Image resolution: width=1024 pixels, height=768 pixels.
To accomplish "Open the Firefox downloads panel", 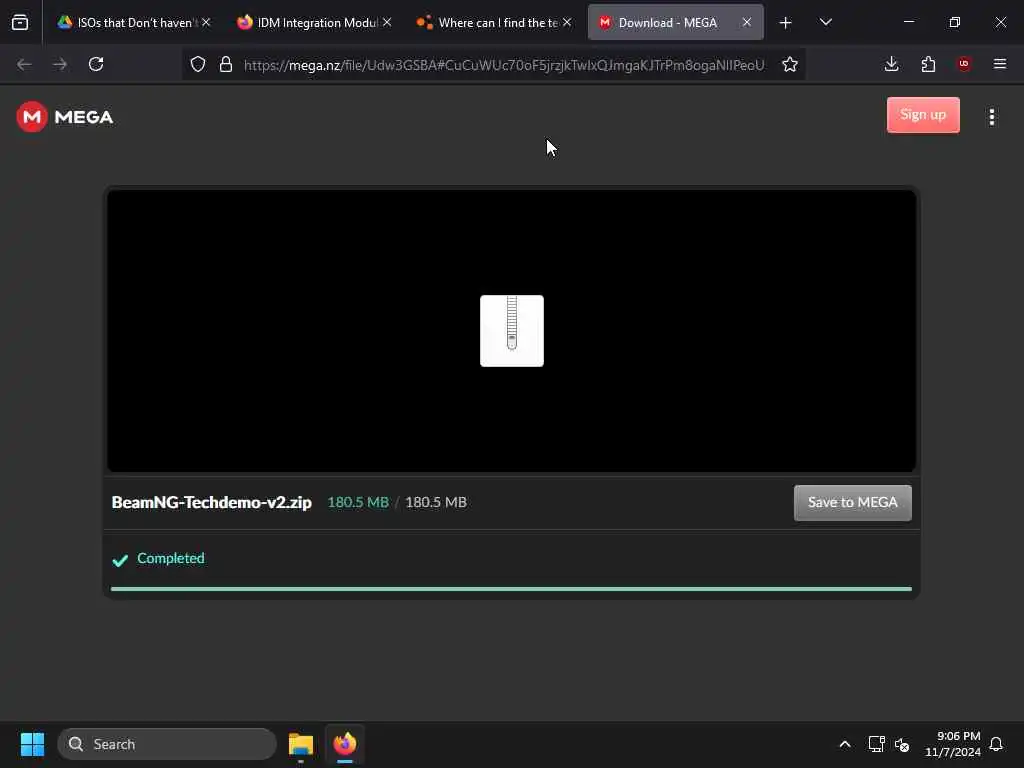I will click(x=891, y=64).
